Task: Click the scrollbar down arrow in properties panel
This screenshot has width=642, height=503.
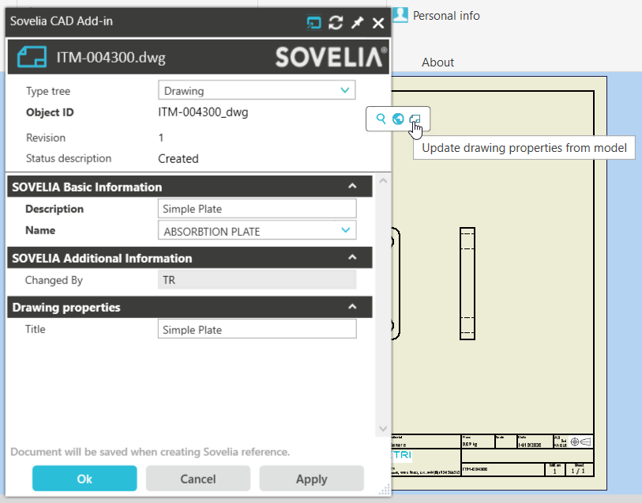Action: point(383,429)
